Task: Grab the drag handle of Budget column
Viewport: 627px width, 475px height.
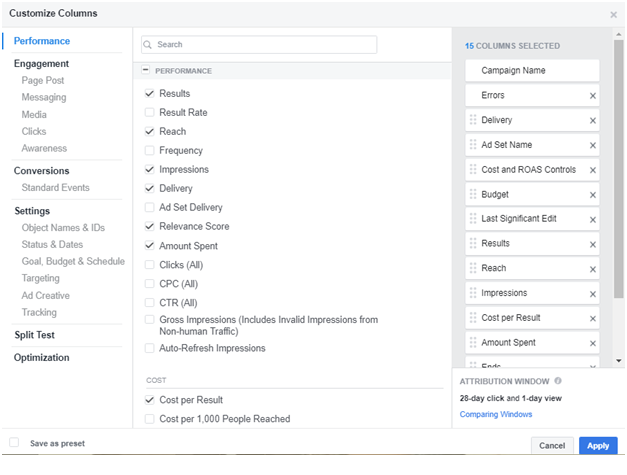Action: tap(473, 194)
